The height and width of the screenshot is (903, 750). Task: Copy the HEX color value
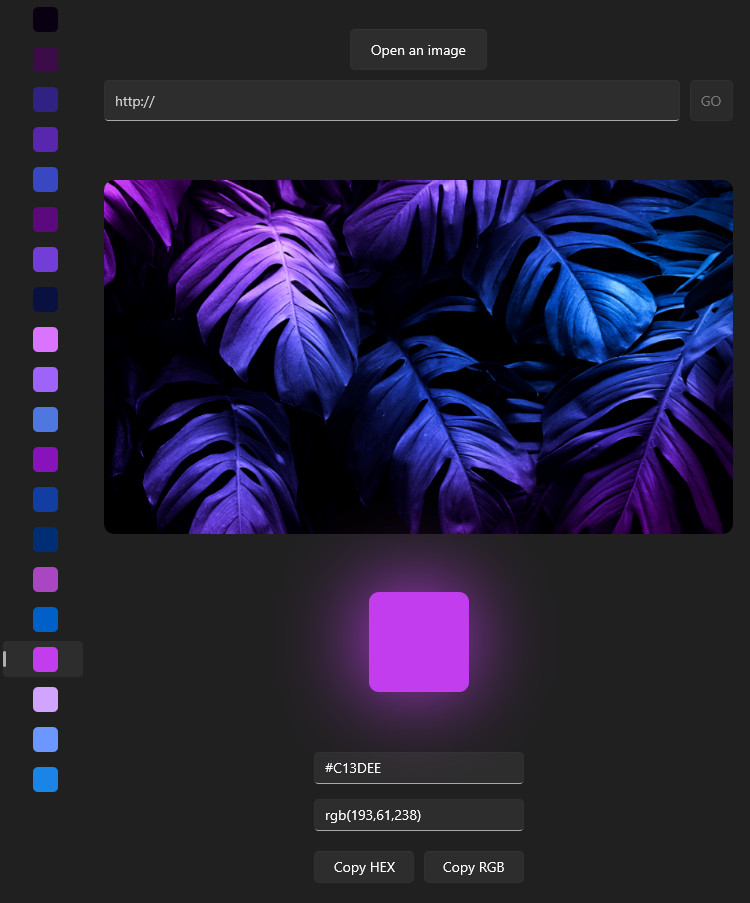pos(364,867)
